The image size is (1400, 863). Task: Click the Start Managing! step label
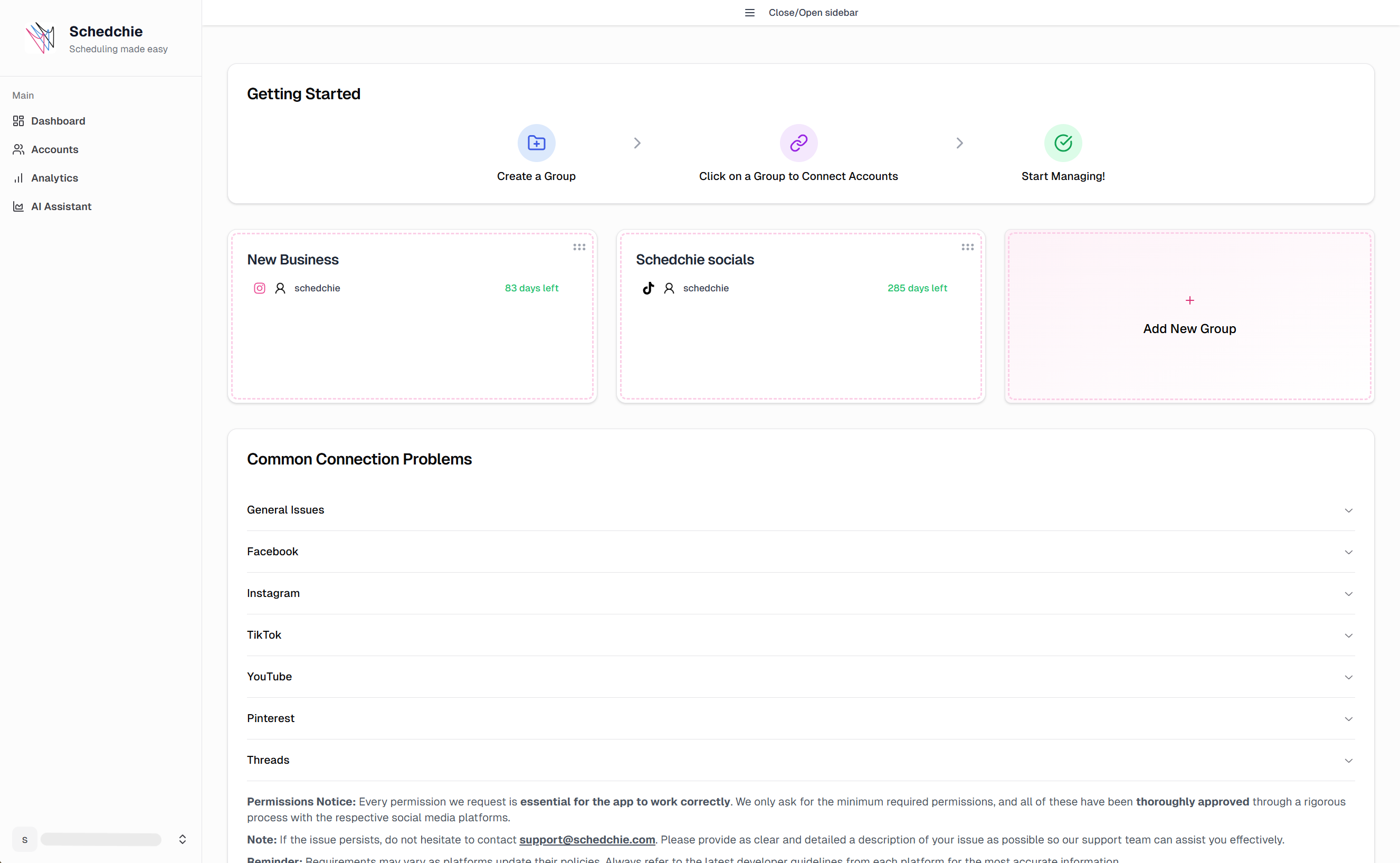click(x=1063, y=176)
